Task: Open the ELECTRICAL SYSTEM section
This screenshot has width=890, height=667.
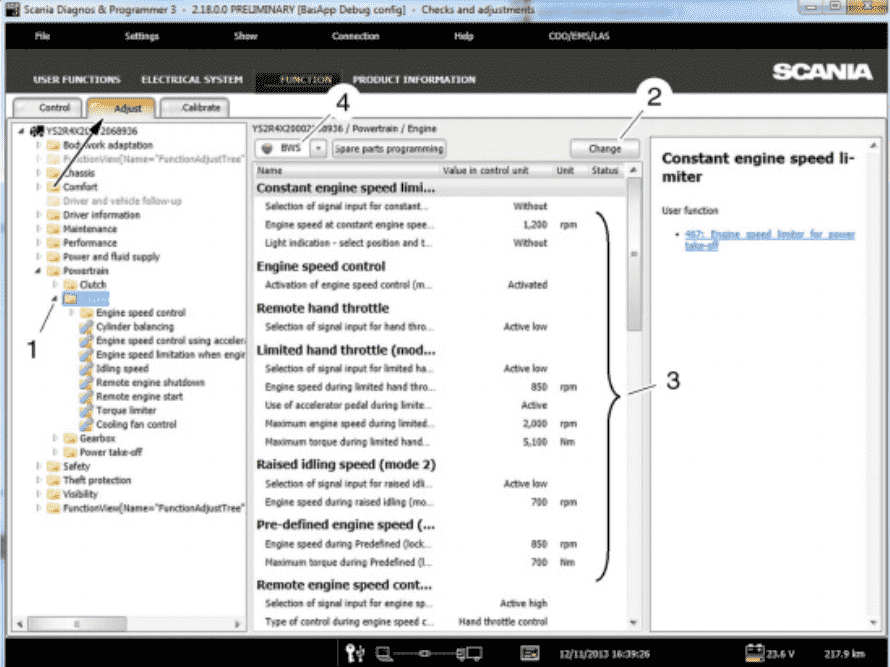Action: [x=191, y=80]
